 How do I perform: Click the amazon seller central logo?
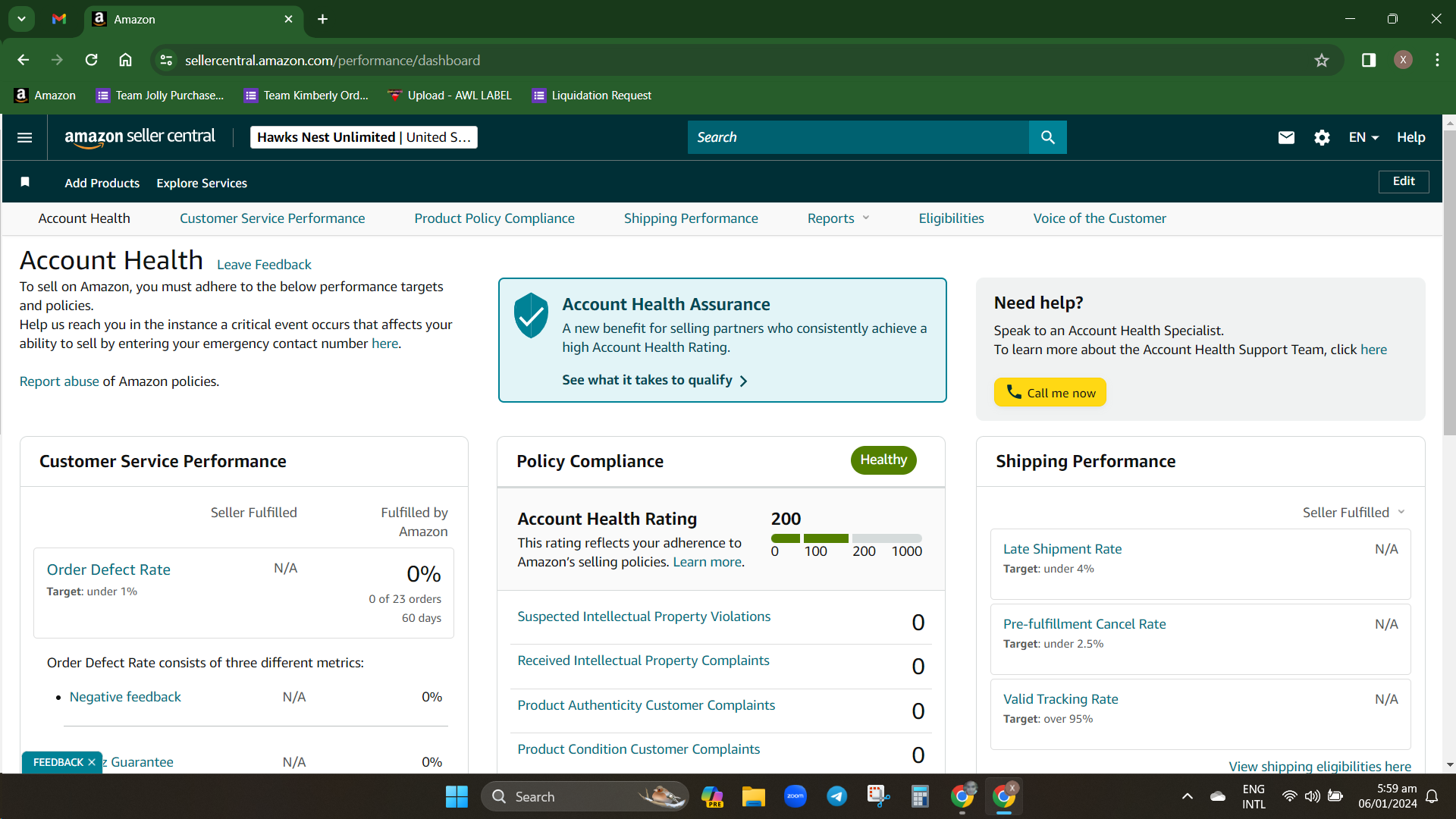(x=140, y=137)
